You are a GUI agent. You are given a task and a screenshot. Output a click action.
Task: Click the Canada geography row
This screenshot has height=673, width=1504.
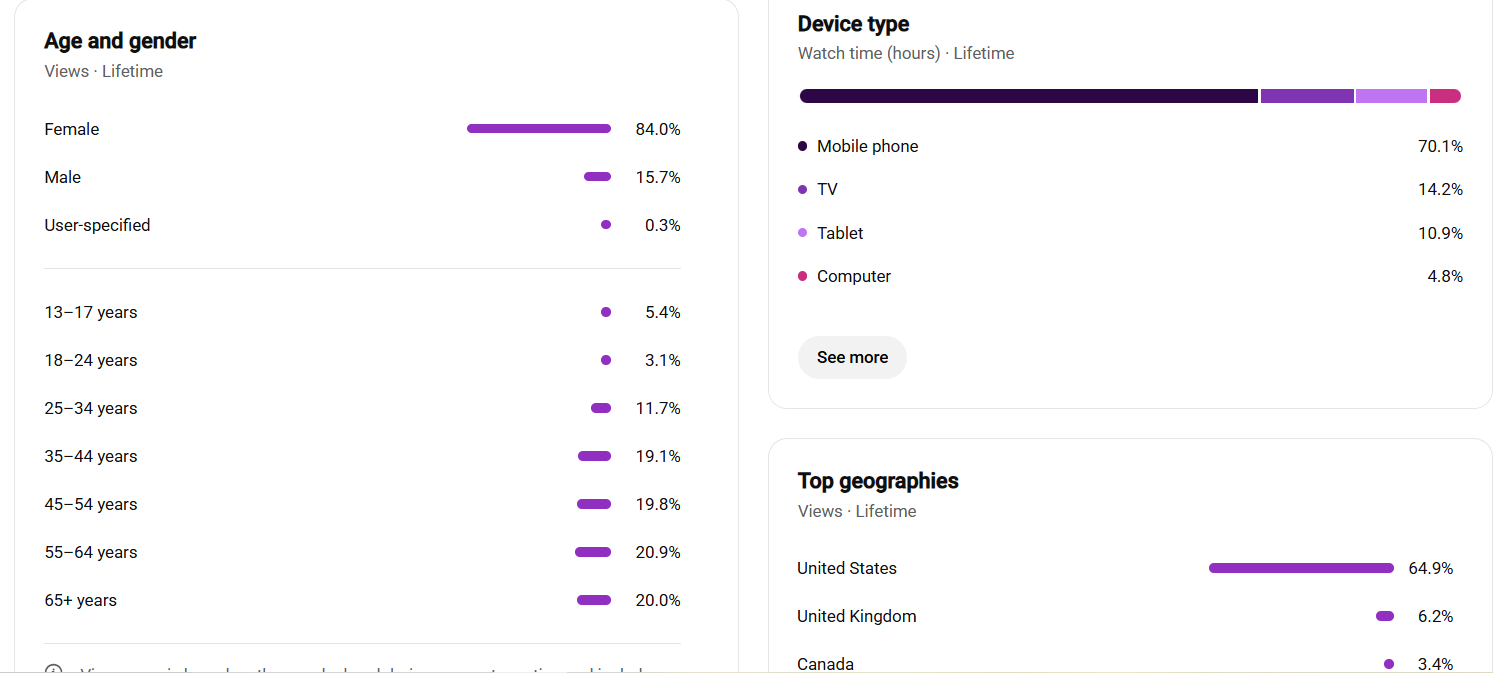coord(1125,663)
